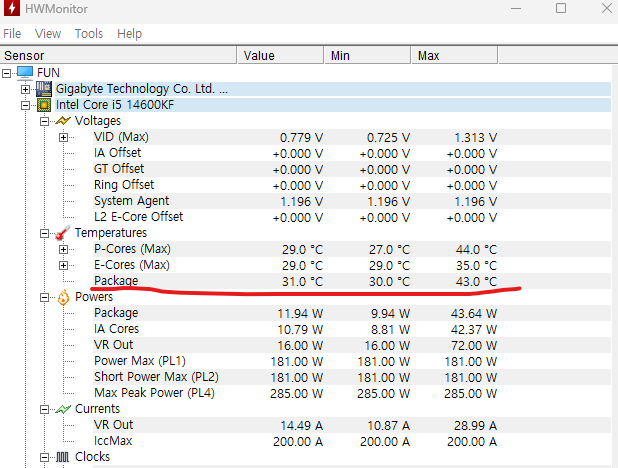Select the L2 E-Core Offset row
Viewport: 618px width, 468px height.
(352, 217)
